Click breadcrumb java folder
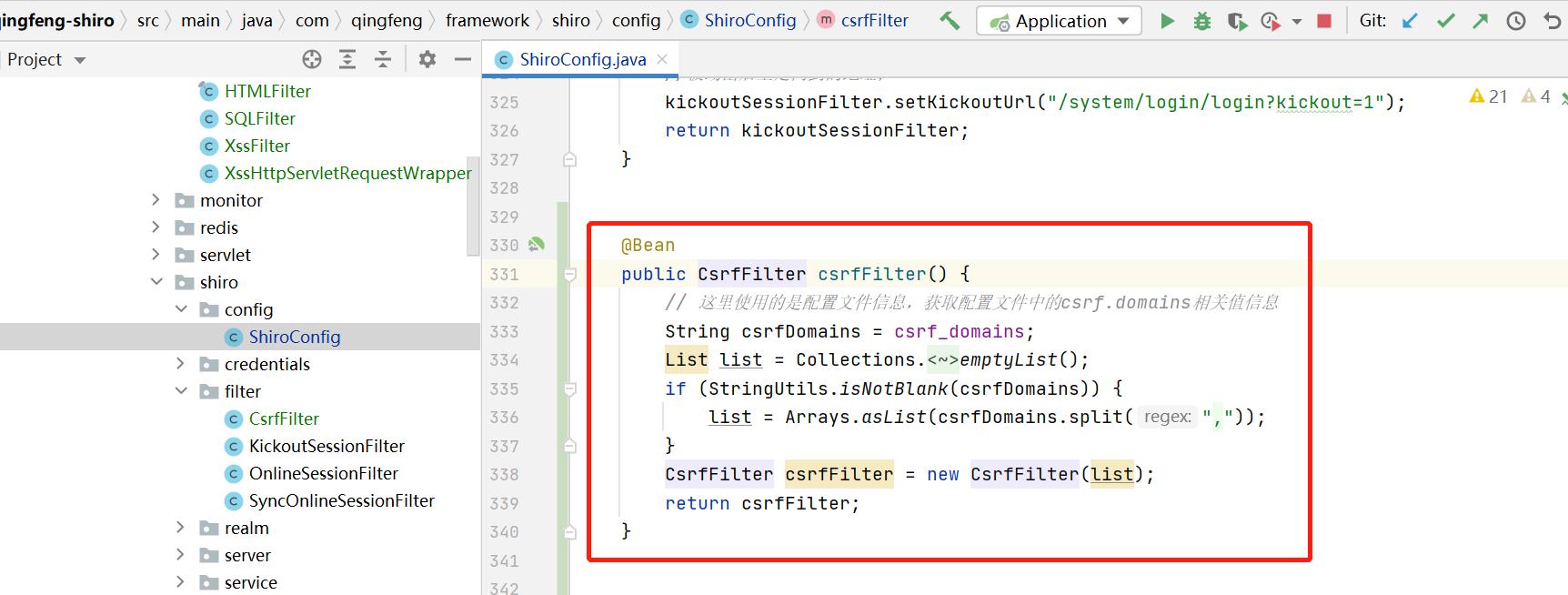Image resolution: width=1568 pixels, height=595 pixels. tap(256, 20)
